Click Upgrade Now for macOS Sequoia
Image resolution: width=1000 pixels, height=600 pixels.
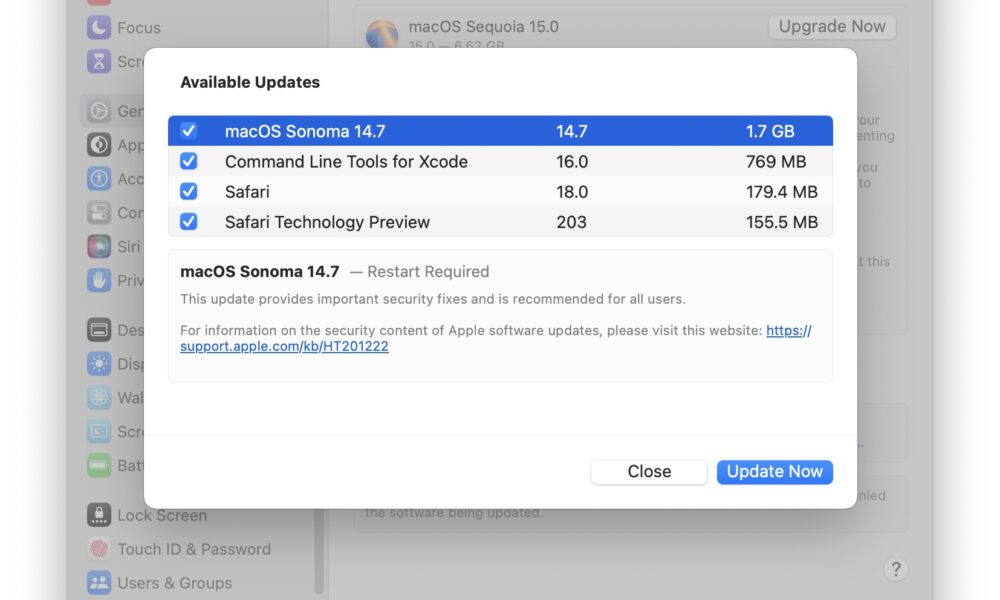(832, 27)
